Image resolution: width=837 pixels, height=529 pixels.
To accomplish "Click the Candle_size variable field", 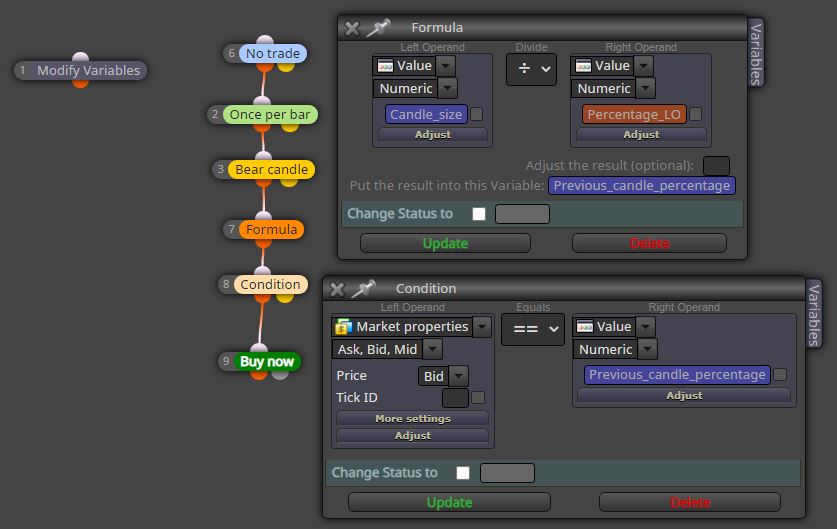I will click(426, 114).
